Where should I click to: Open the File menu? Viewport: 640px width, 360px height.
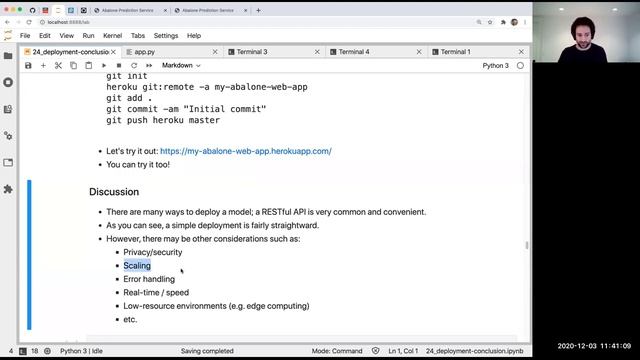(x=25, y=36)
